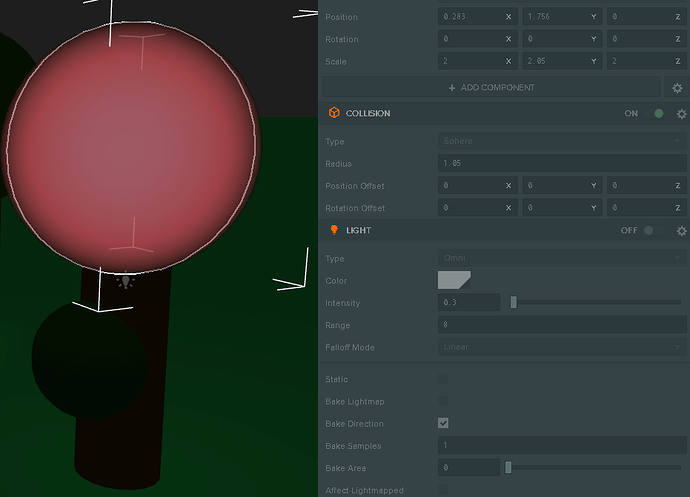Select the pink sphere in the viewport

[130, 145]
